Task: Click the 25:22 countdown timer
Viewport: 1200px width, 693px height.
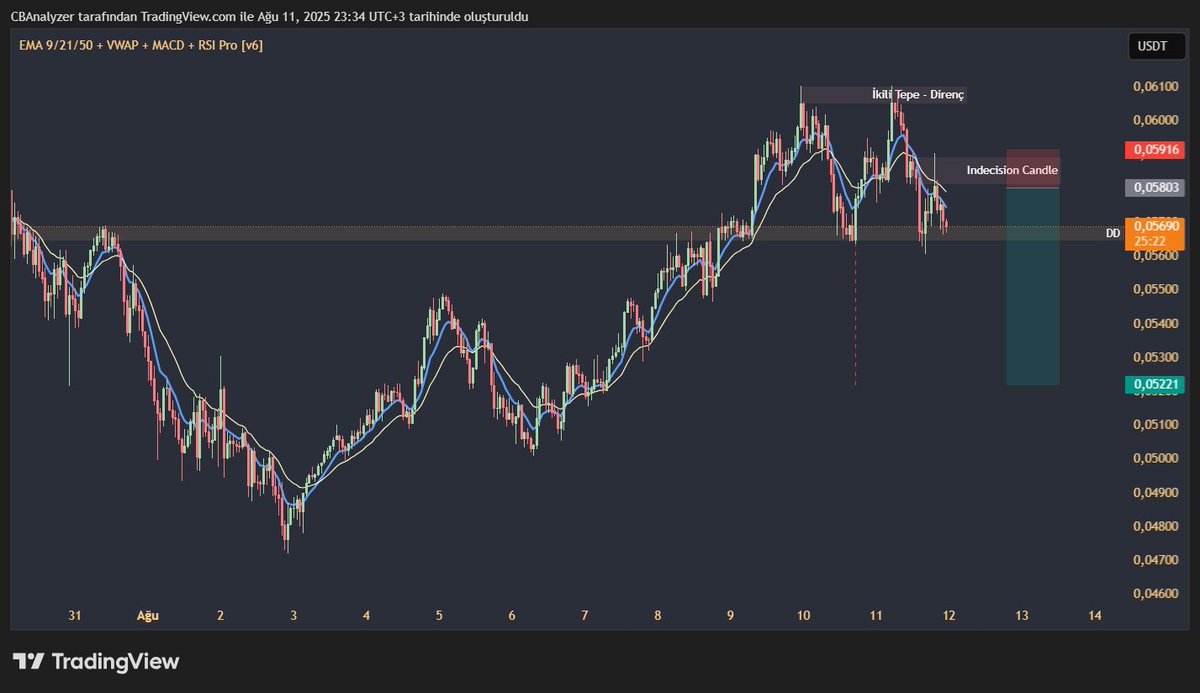Action: pyautogui.click(x=1149, y=241)
